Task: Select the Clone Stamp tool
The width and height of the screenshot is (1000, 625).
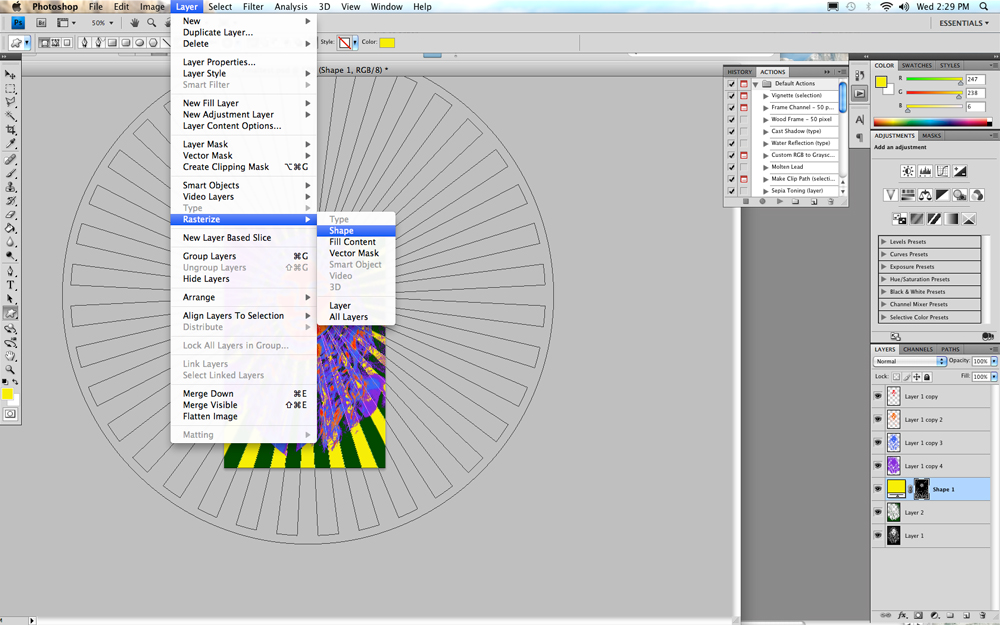Action: coord(10,187)
